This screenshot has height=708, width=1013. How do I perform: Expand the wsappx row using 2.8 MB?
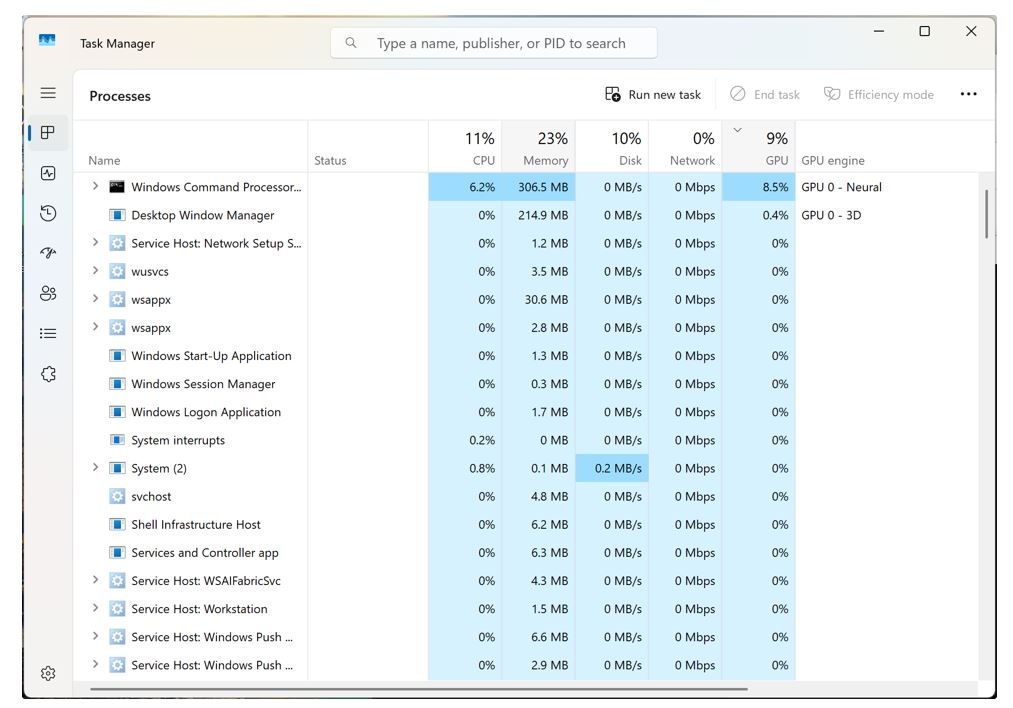pyautogui.click(x=95, y=327)
